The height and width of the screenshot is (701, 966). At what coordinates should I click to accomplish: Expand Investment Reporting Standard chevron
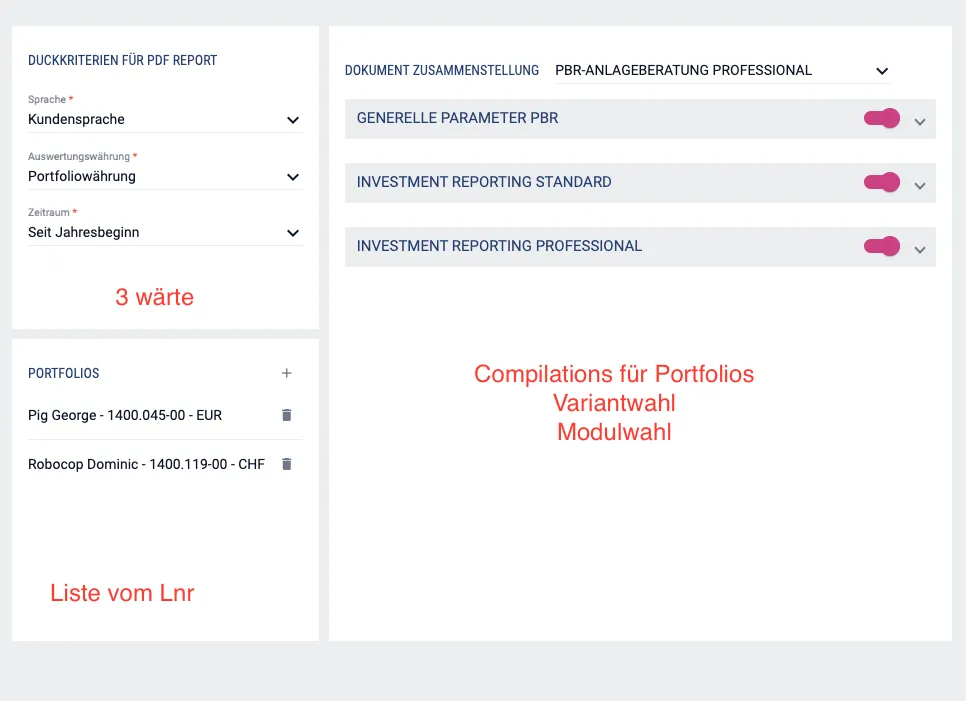tap(920, 186)
